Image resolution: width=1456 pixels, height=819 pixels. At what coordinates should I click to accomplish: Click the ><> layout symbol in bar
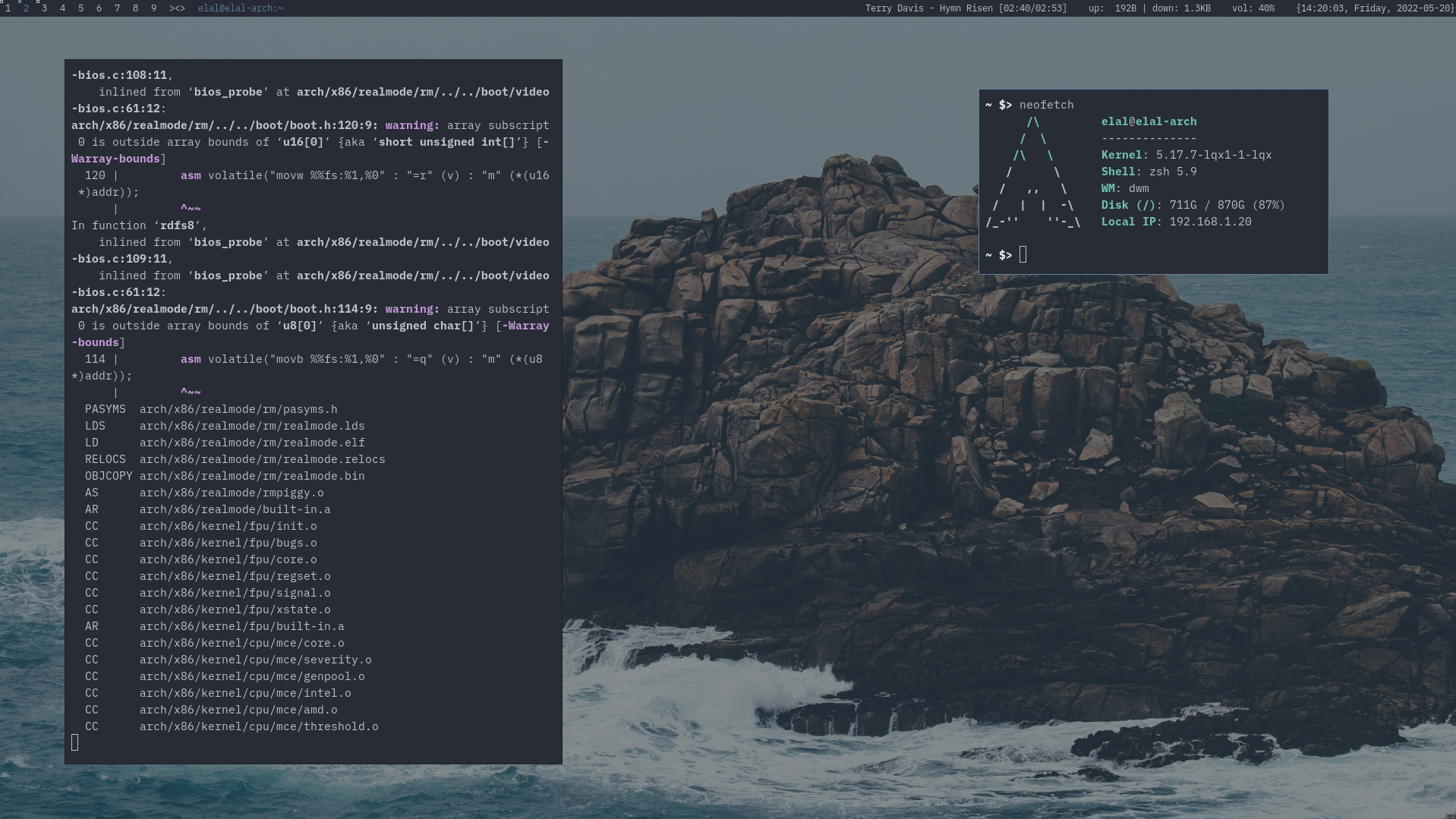pyautogui.click(x=177, y=8)
